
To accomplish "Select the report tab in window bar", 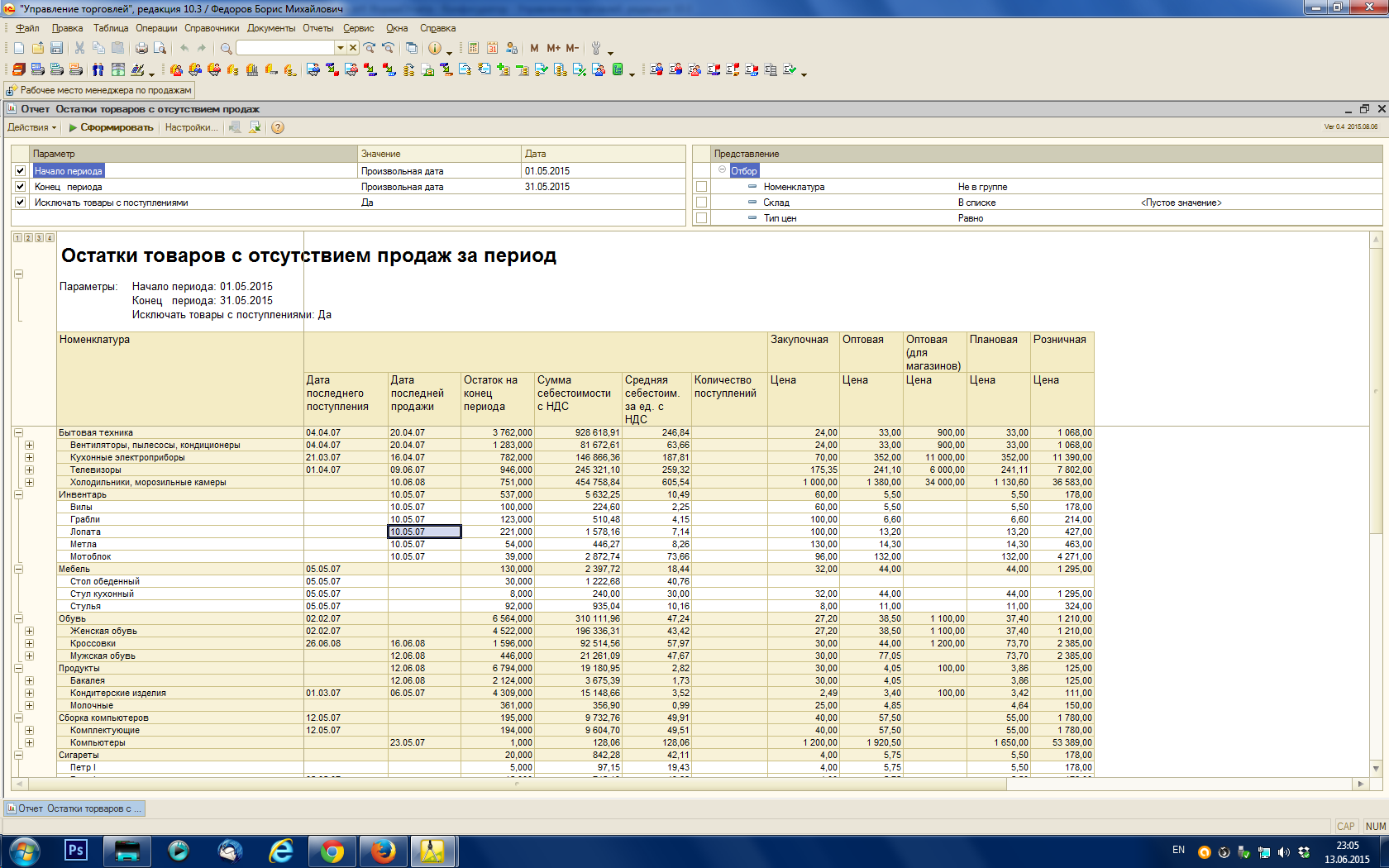I will pos(75,808).
